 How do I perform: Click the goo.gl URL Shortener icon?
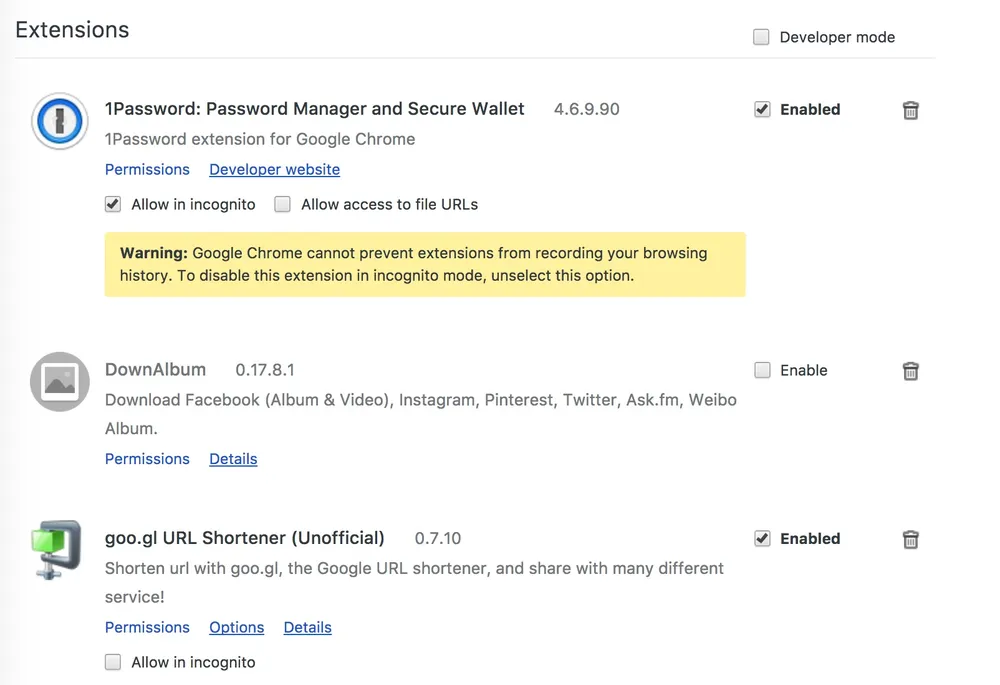[56, 550]
